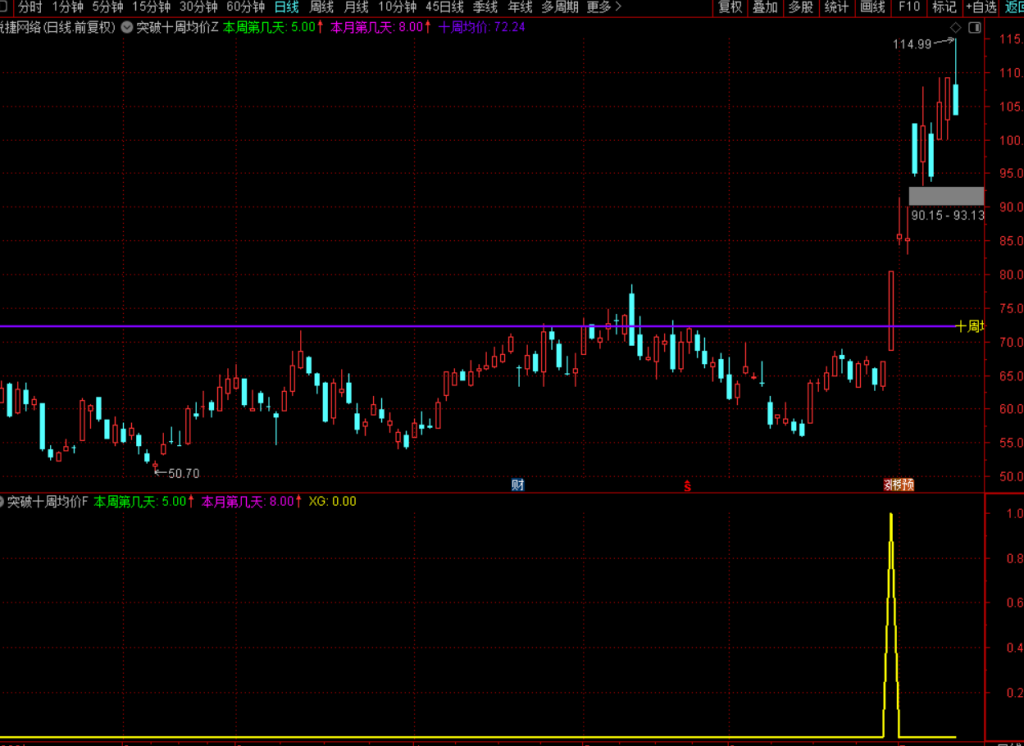Click the red S marker icon
Screen dimensions: 1024x746
point(687,485)
